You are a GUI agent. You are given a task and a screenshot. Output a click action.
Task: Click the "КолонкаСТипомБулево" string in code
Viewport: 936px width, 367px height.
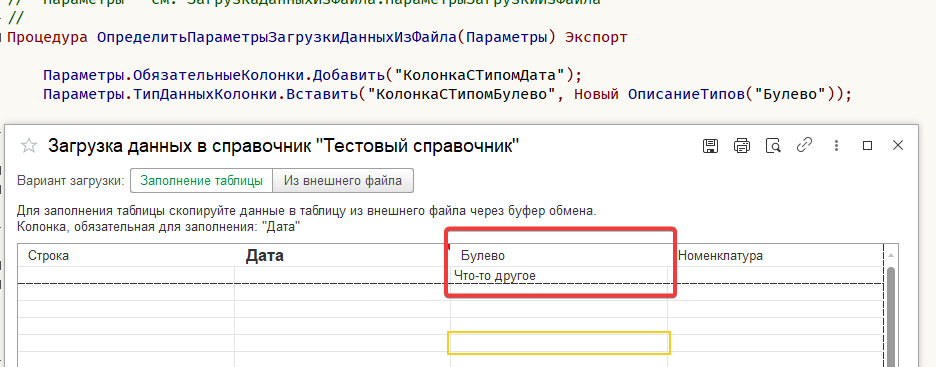462,94
